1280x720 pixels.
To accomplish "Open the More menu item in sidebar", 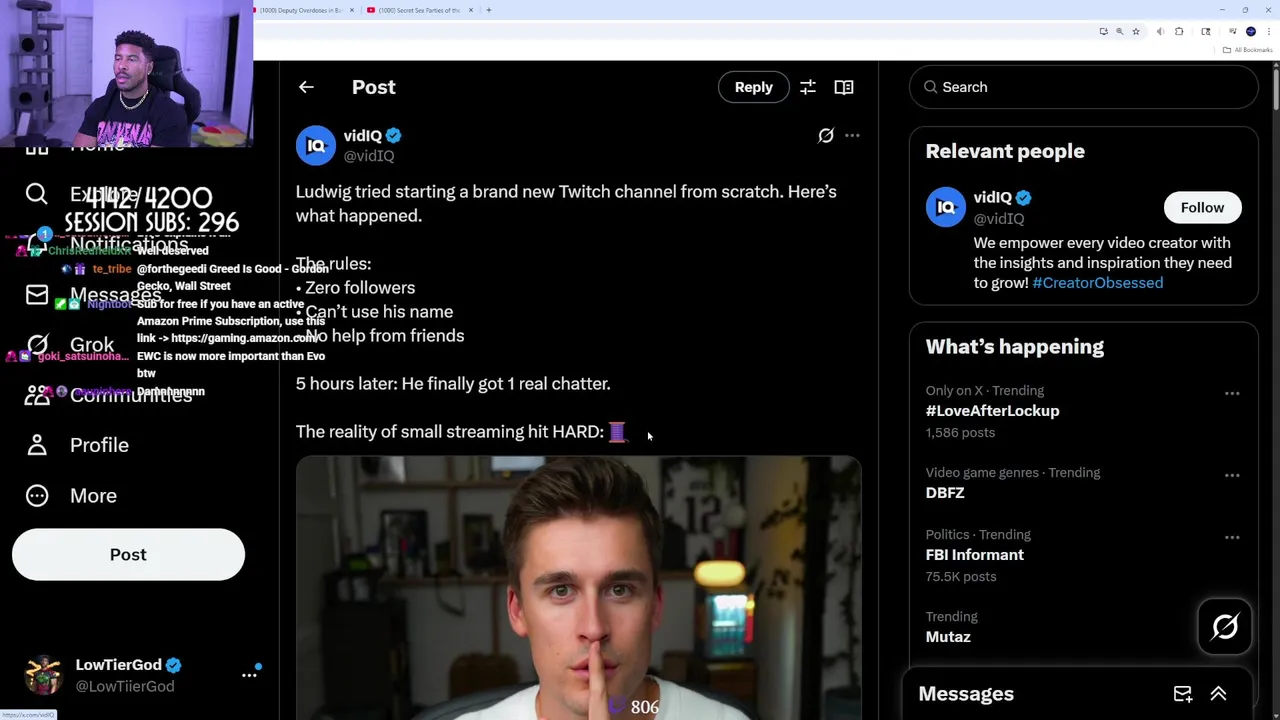I will tap(93, 495).
